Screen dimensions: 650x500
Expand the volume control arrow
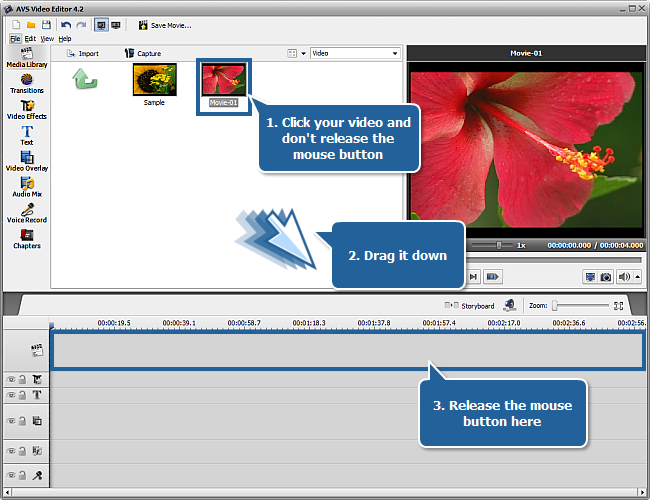pos(638,277)
